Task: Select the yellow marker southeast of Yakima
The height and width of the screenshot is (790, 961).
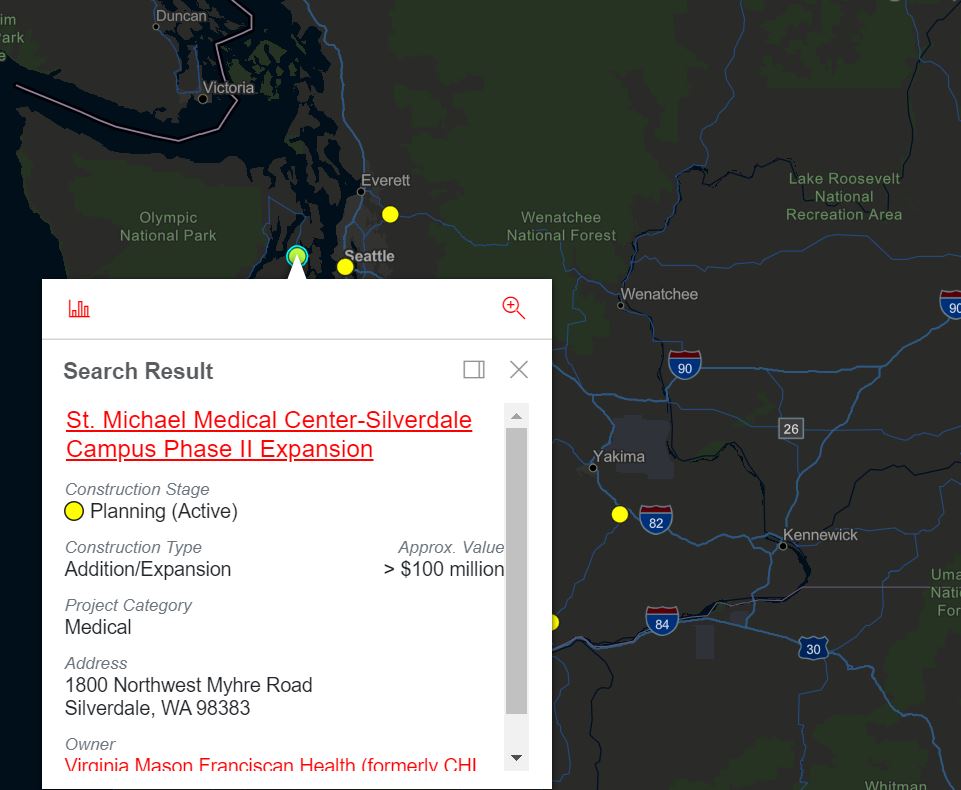Action: [x=620, y=514]
